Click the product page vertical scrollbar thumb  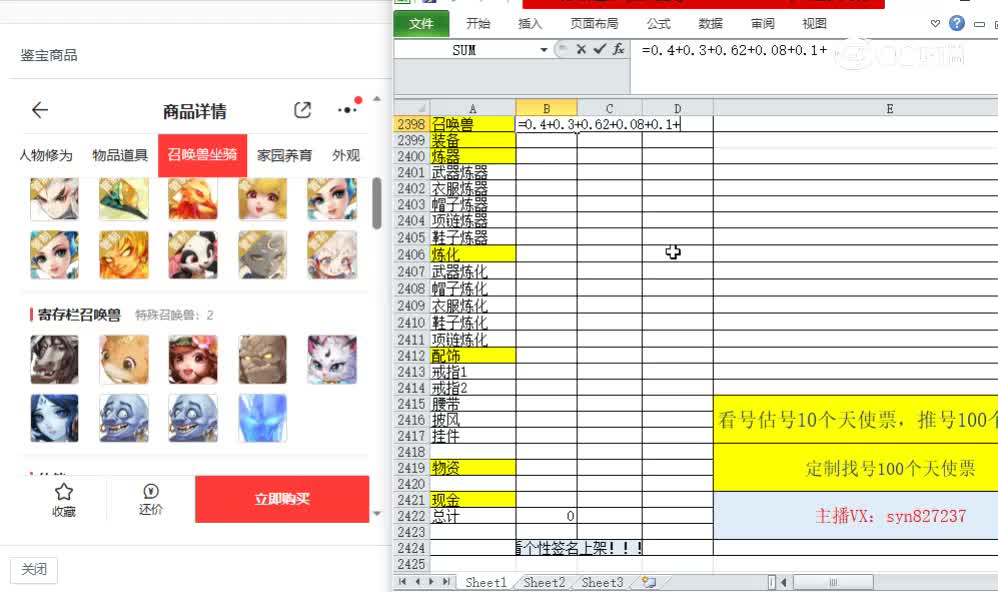377,204
